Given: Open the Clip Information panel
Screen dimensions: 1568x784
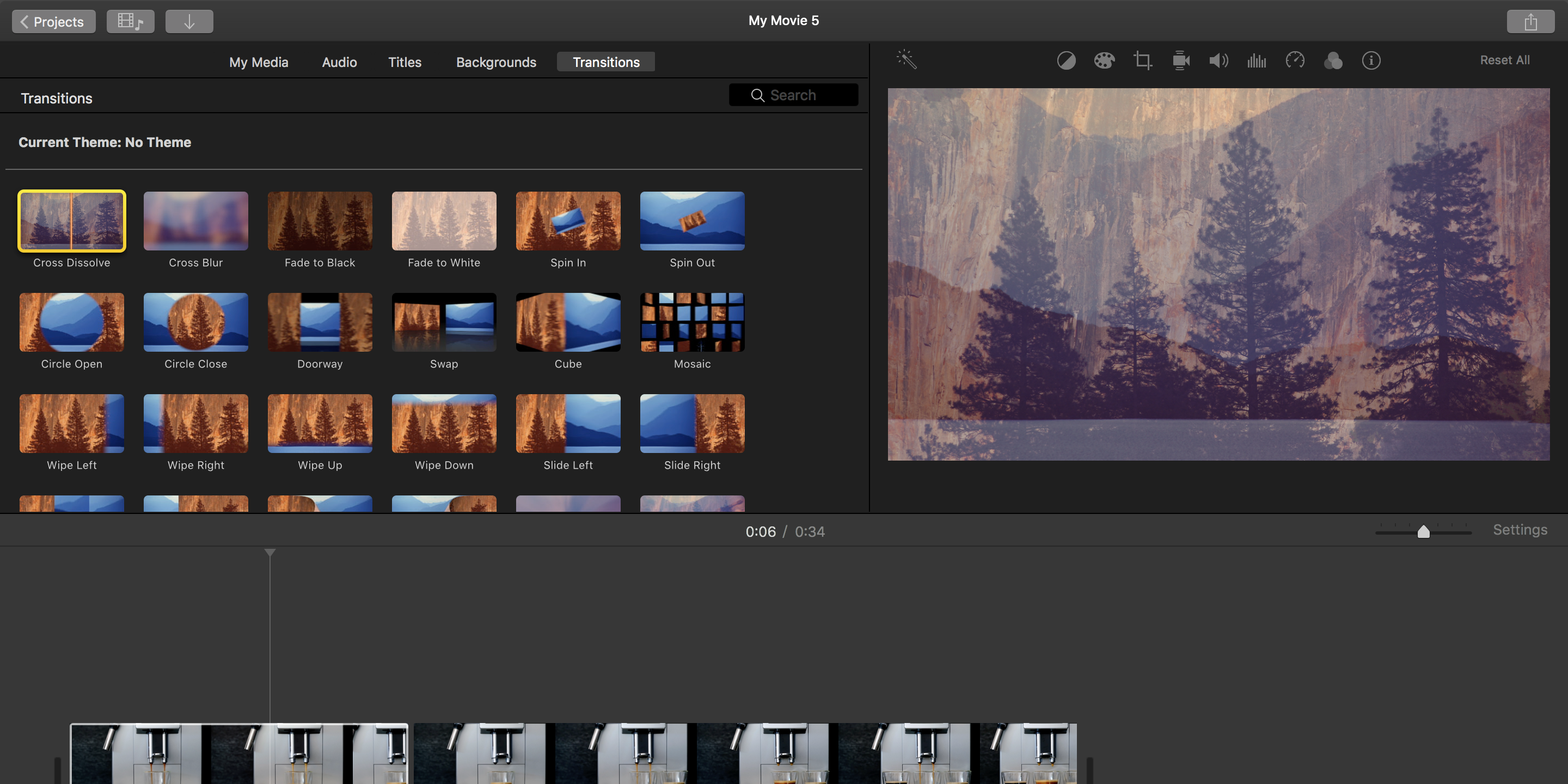Looking at the screenshot, I should pos(1371,60).
